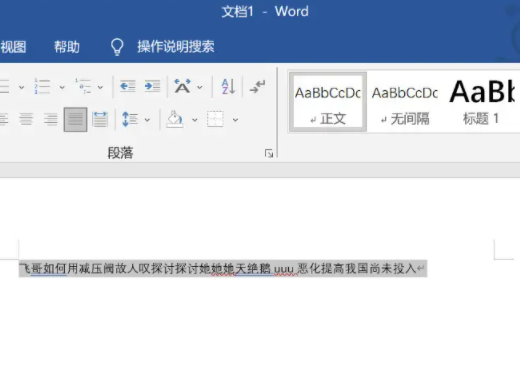
Task: Open line spacing dropdown arrow
Action: tap(147, 120)
